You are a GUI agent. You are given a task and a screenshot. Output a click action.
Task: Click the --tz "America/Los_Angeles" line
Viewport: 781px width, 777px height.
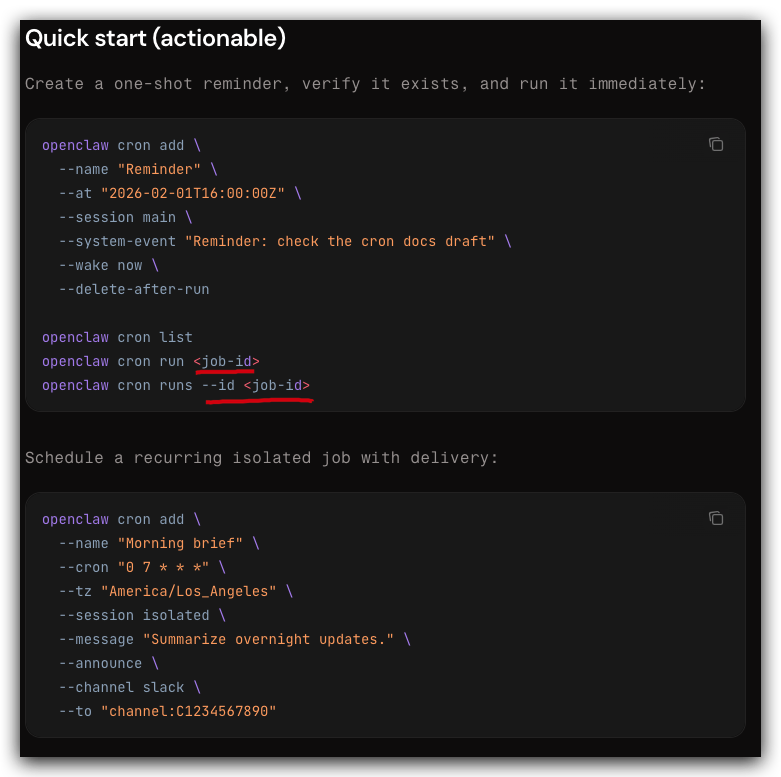pos(176,591)
